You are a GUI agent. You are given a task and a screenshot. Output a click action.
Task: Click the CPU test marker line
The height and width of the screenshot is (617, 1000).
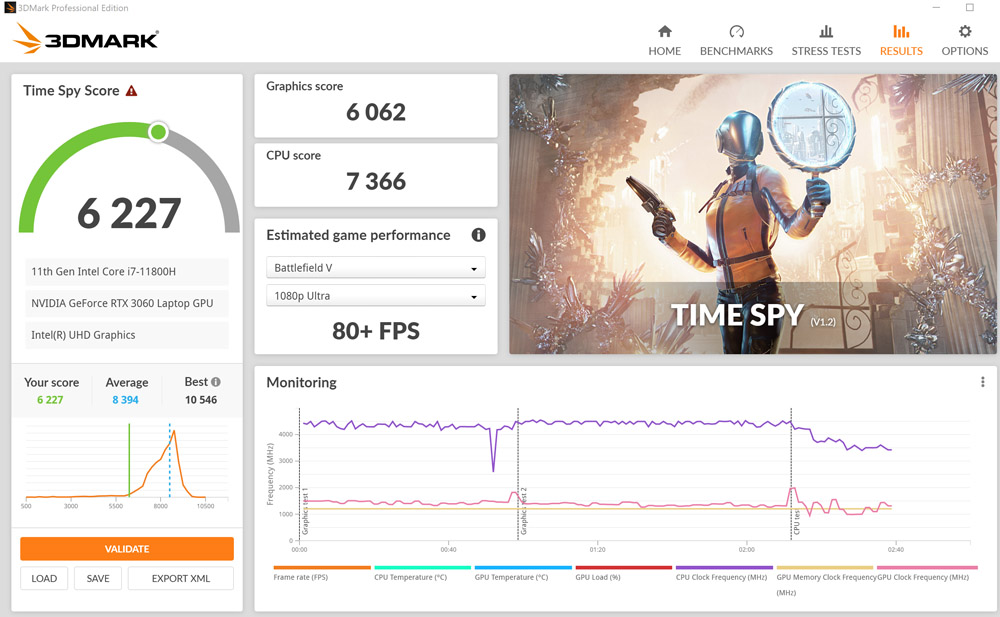tap(791, 475)
